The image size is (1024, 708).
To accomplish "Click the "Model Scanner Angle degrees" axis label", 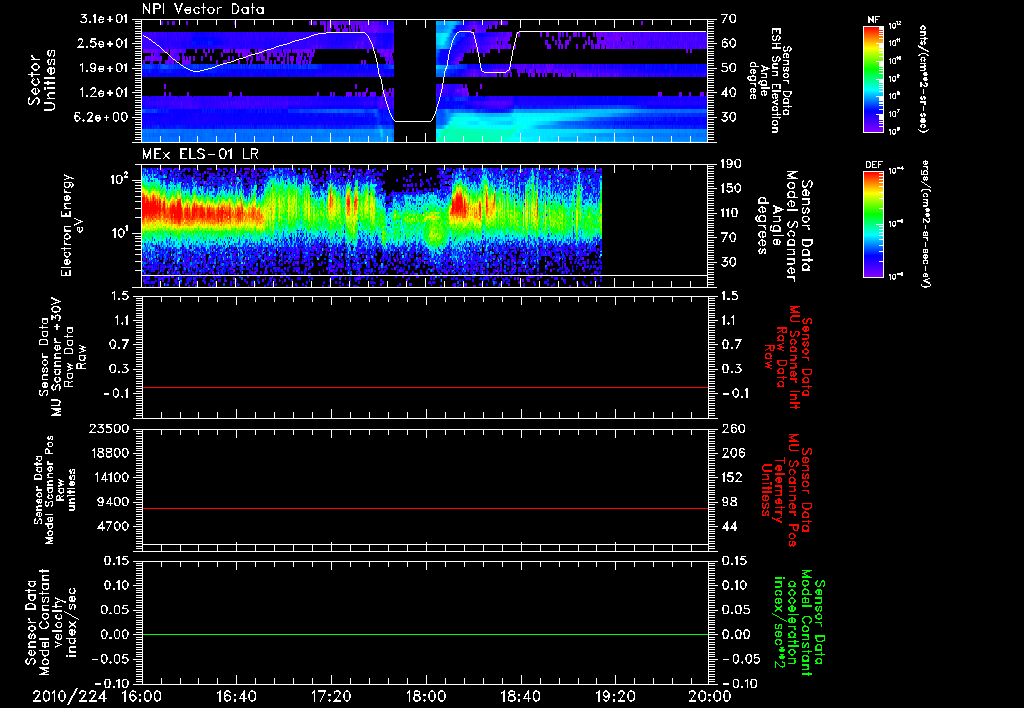I will [784, 226].
